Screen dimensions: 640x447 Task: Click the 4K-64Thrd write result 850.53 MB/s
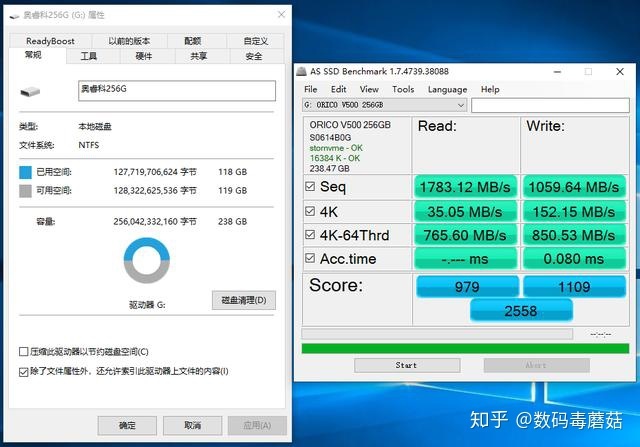[x=574, y=235]
